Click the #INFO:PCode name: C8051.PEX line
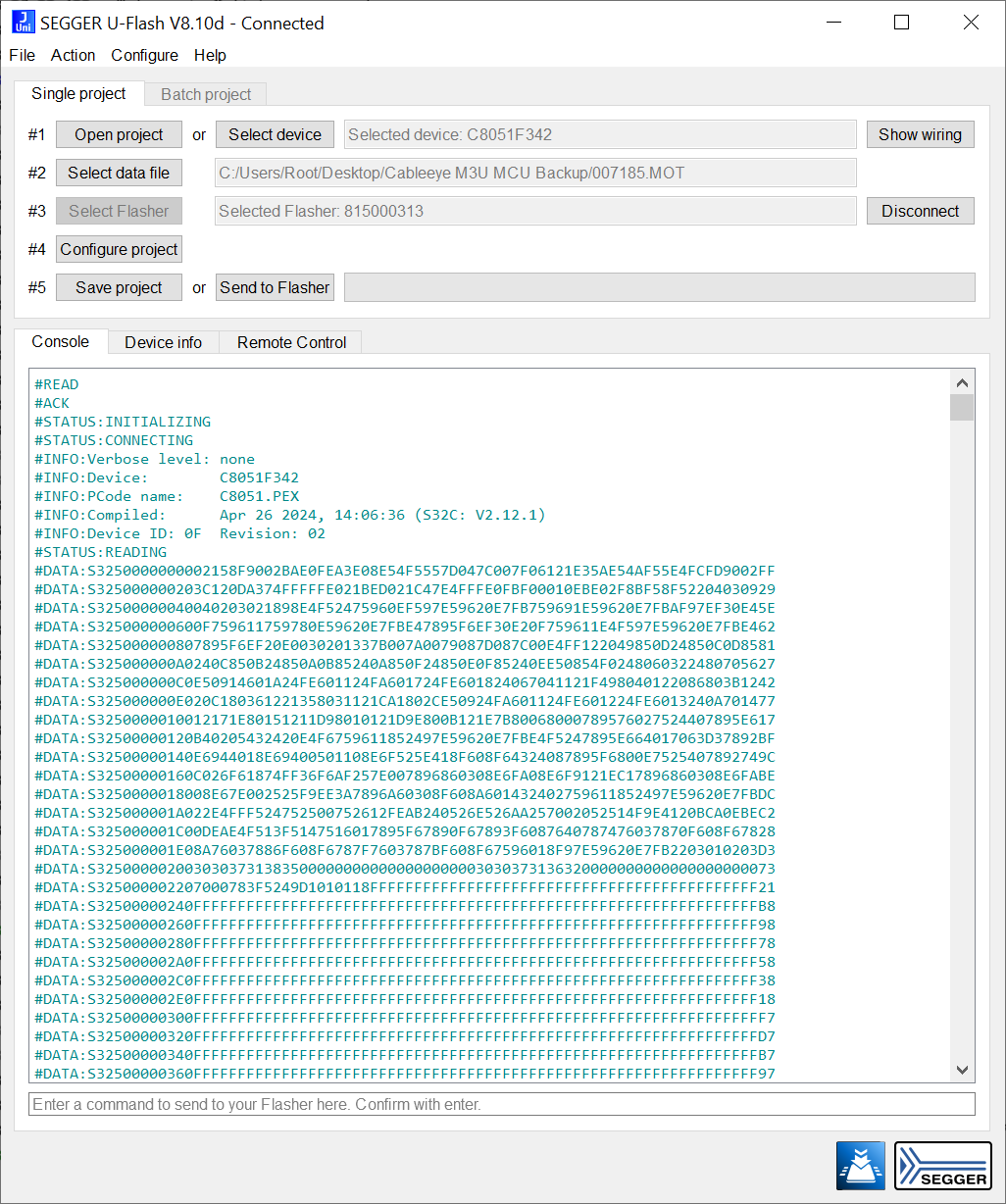Image resolution: width=1006 pixels, height=1204 pixels. 167,496
